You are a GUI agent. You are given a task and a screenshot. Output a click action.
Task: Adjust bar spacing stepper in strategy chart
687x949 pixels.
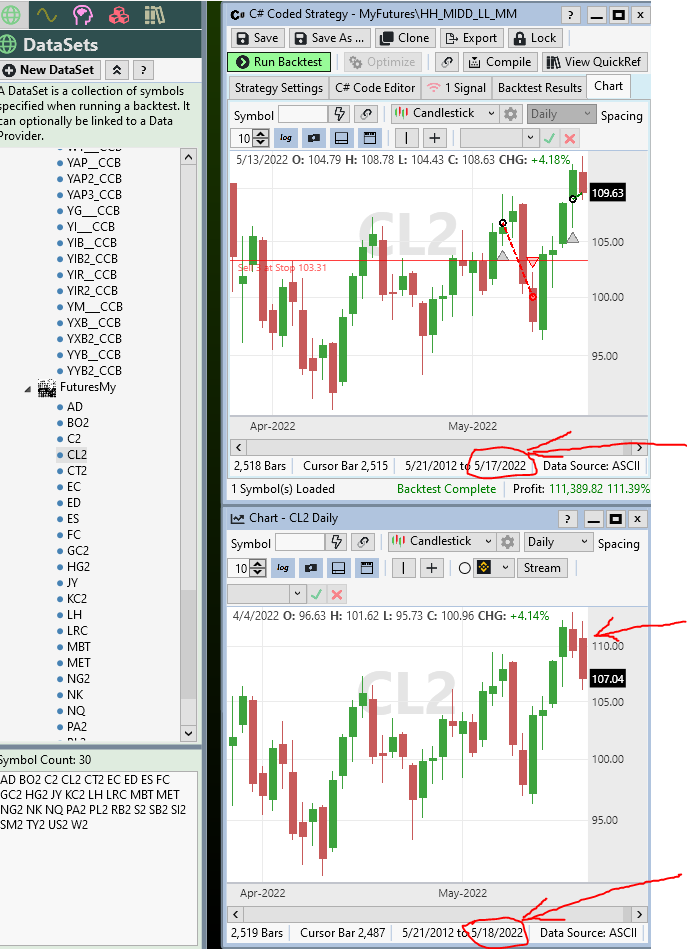coord(261,139)
